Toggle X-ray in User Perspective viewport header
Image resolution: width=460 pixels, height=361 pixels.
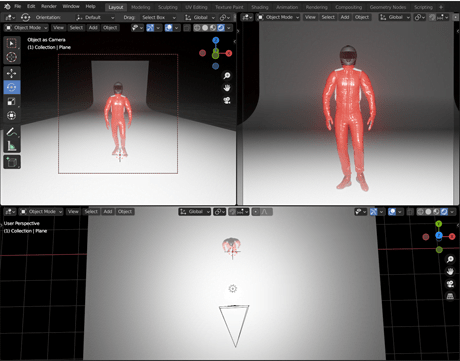tap(410, 212)
